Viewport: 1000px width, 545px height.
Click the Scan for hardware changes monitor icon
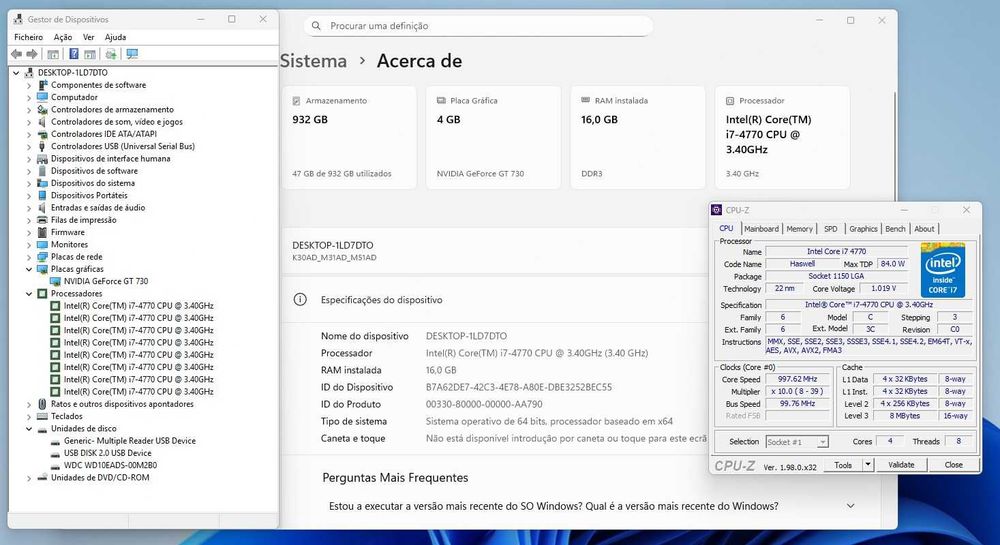[132, 54]
